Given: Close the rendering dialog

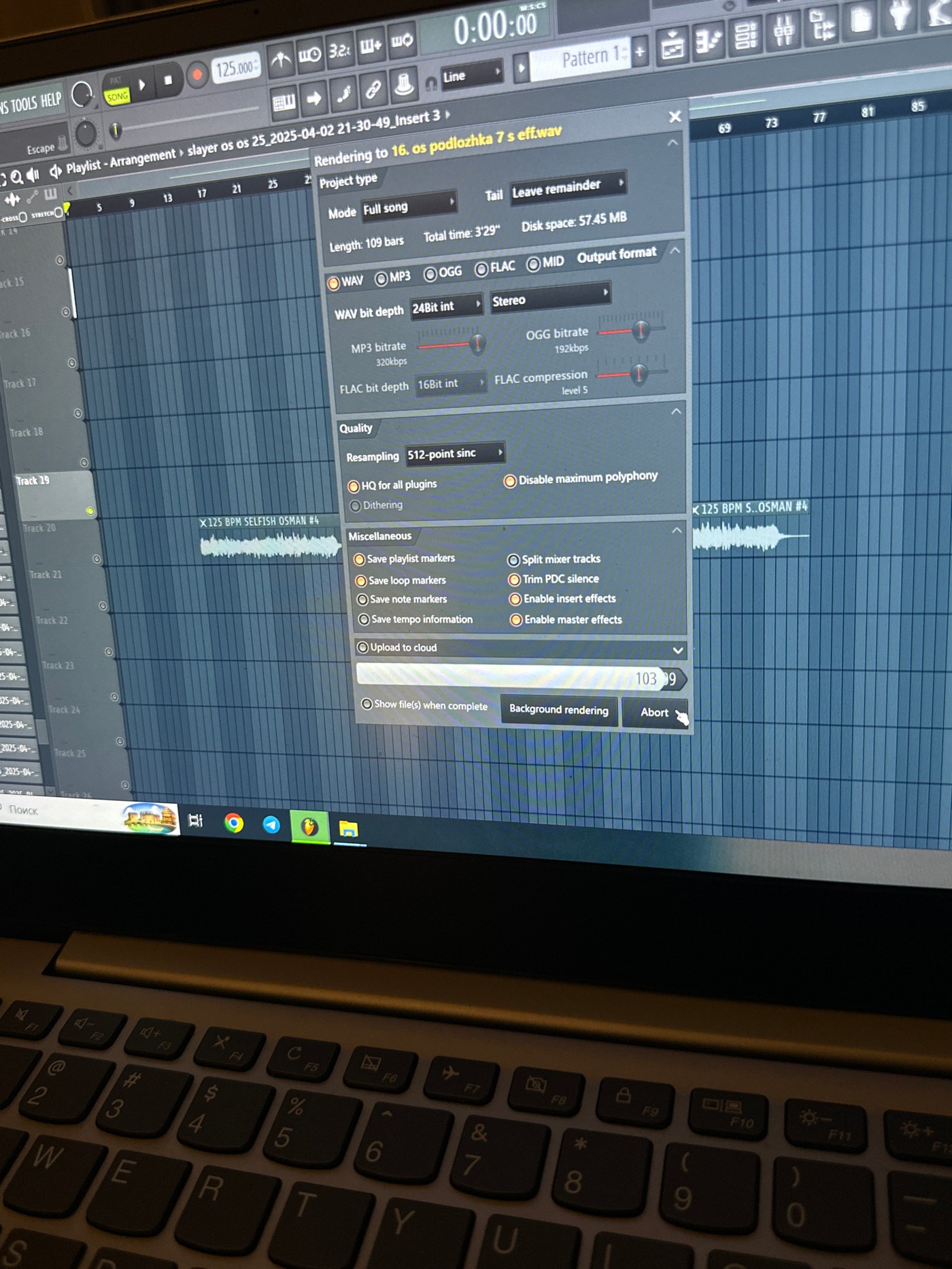Looking at the screenshot, I should [675, 116].
